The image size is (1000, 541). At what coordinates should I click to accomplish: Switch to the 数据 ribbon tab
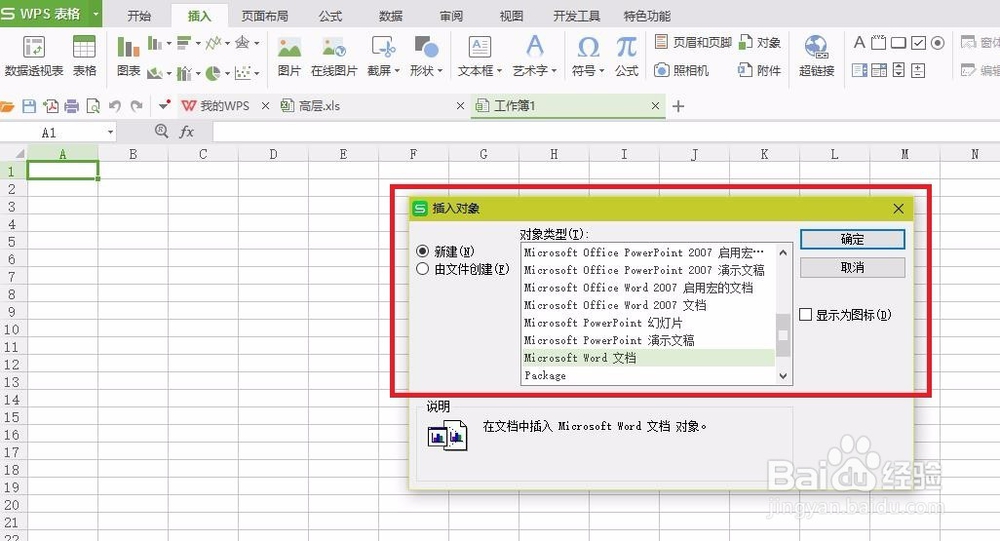(390, 15)
